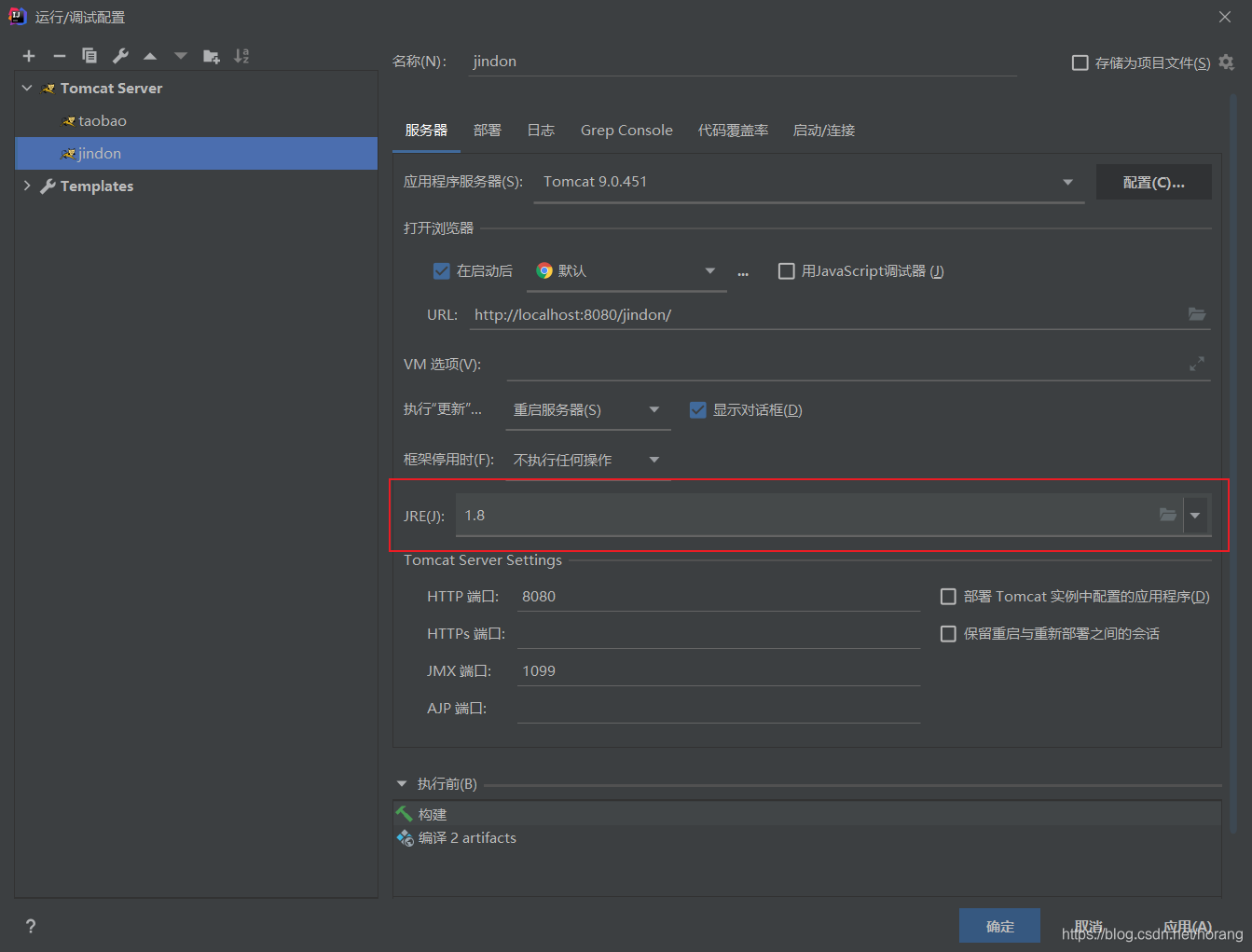1252x952 pixels.
Task: Open the browser 默认 dropdown
Action: [x=627, y=270]
